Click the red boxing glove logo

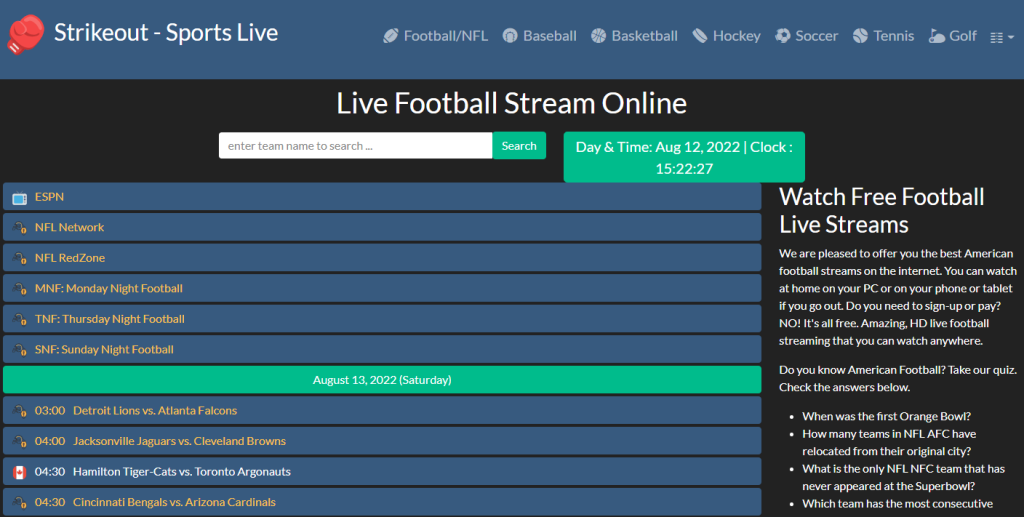[25, 34]
